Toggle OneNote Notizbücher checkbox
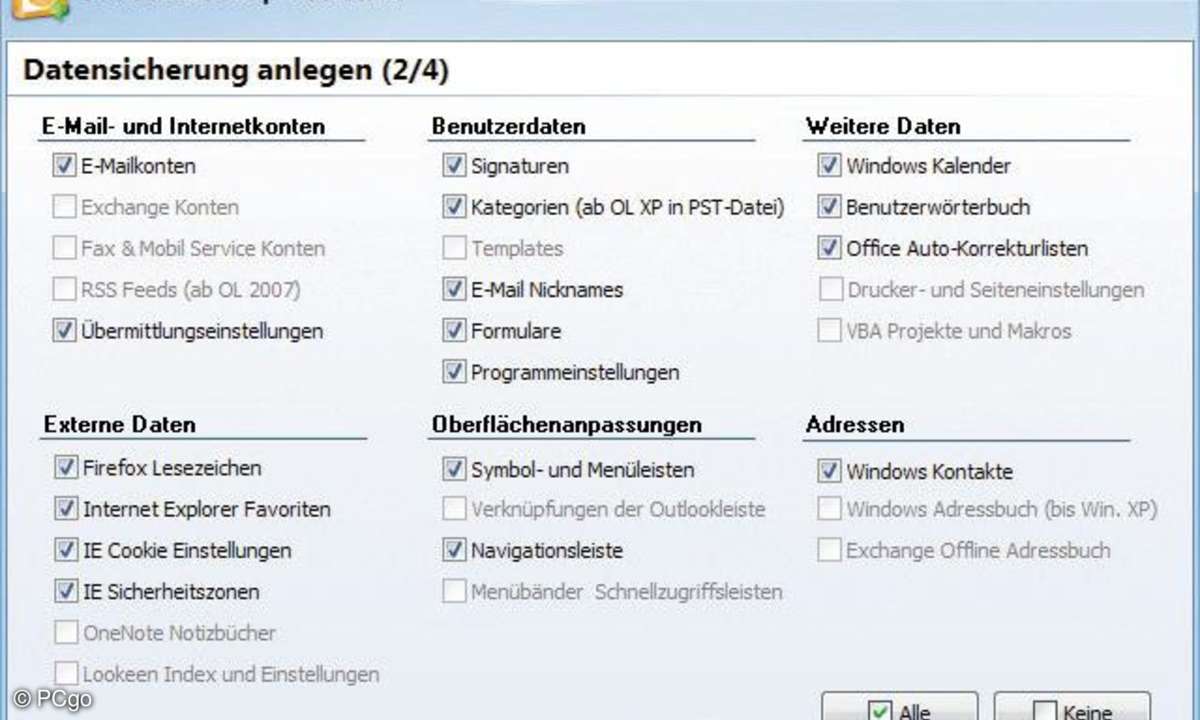Image resolution: width=1200 pixels, height=720 pixels. click(66, 633)
